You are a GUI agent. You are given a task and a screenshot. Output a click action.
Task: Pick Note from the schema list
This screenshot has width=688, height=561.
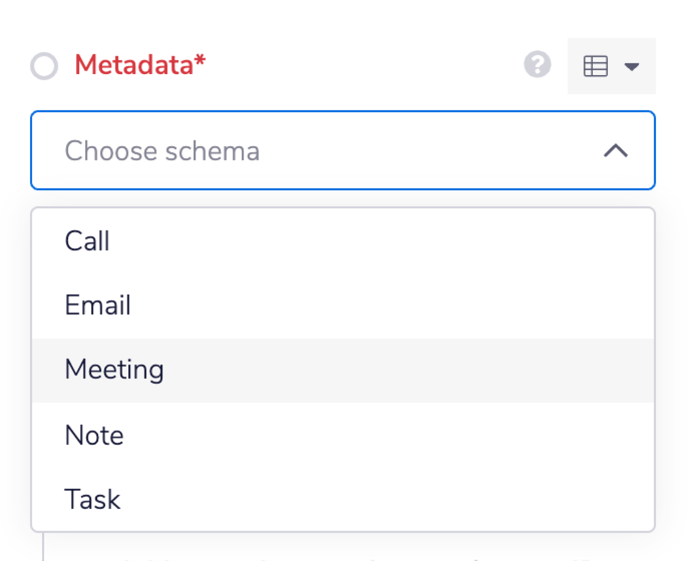tap(343, 435)
